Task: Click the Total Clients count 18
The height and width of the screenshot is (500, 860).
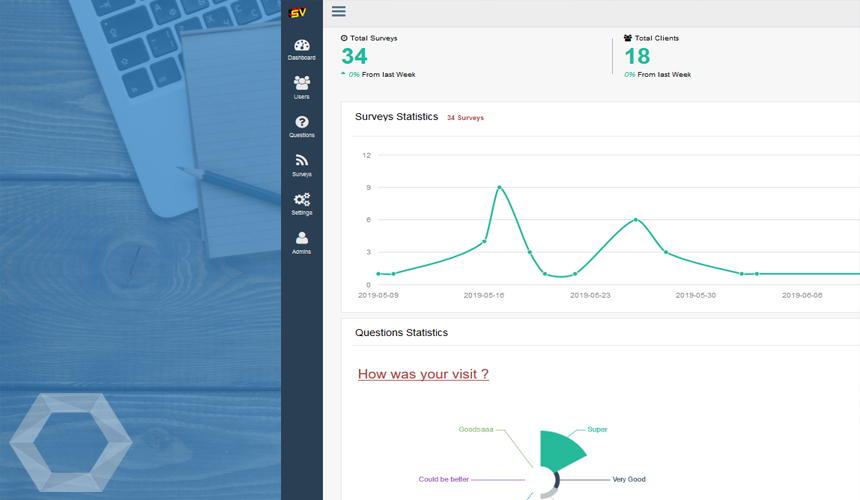Action: [x=637, y=57]
